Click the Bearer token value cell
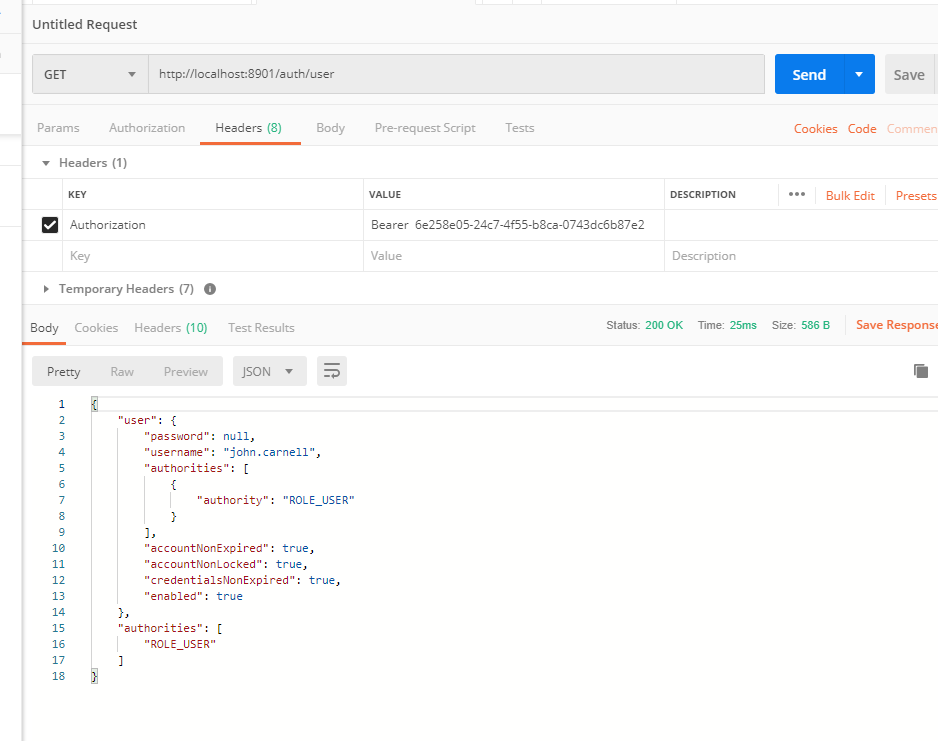 click(x=514, y=225)
